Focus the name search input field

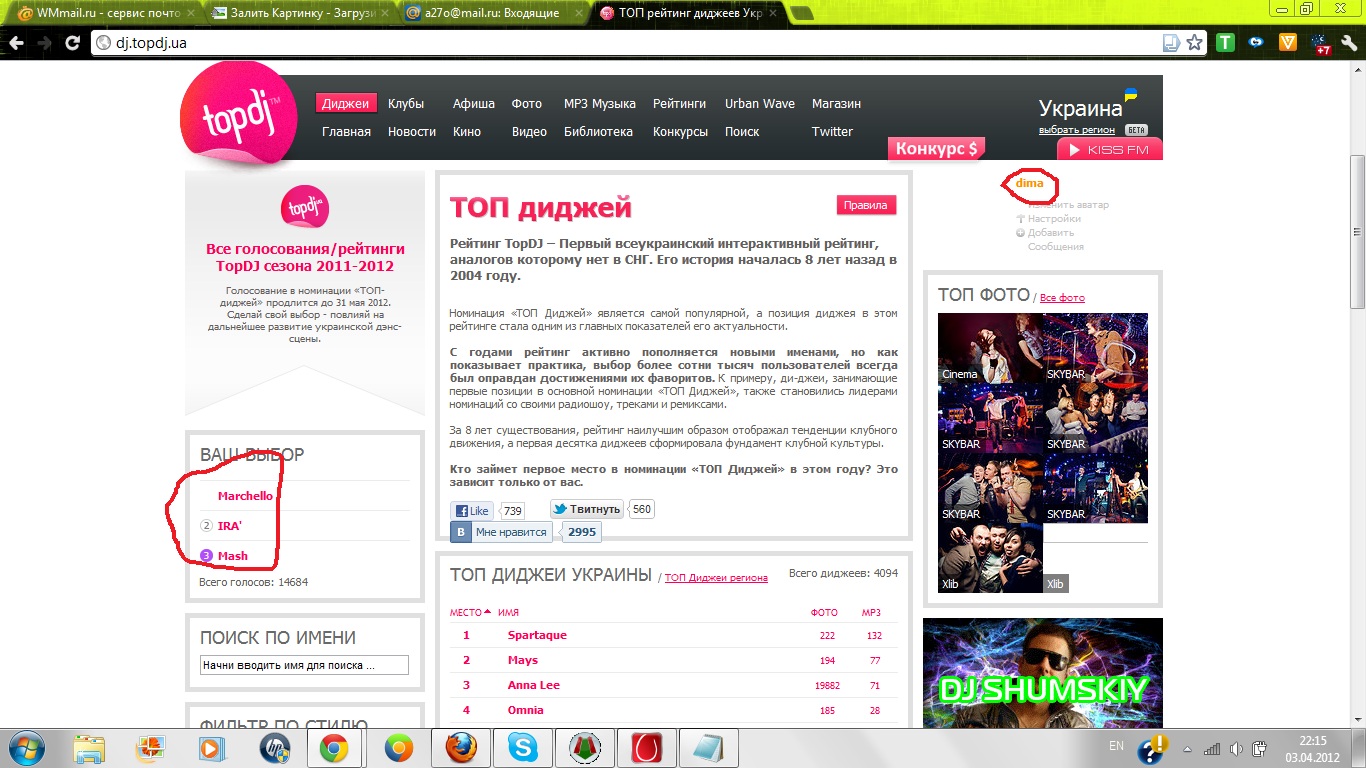[304, 665]
